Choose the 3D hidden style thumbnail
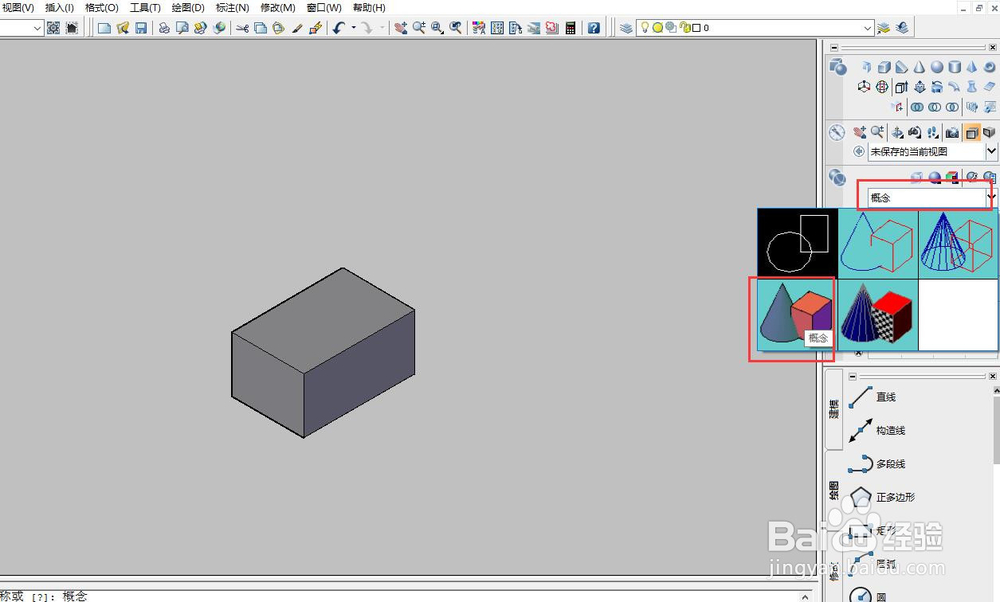 point(878,243)
